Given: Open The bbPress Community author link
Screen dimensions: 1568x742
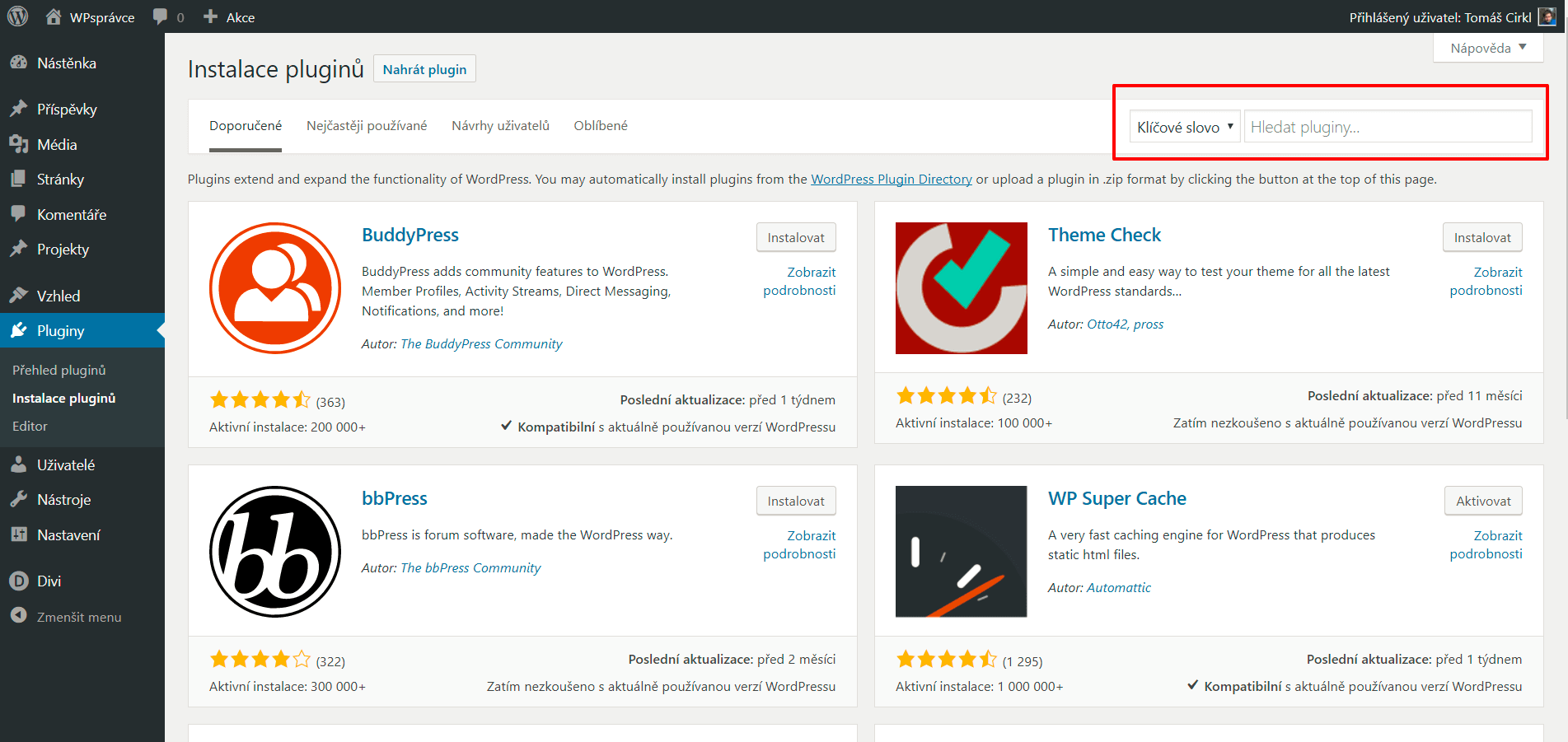Looking at the screenshot, I should [470, 567].
